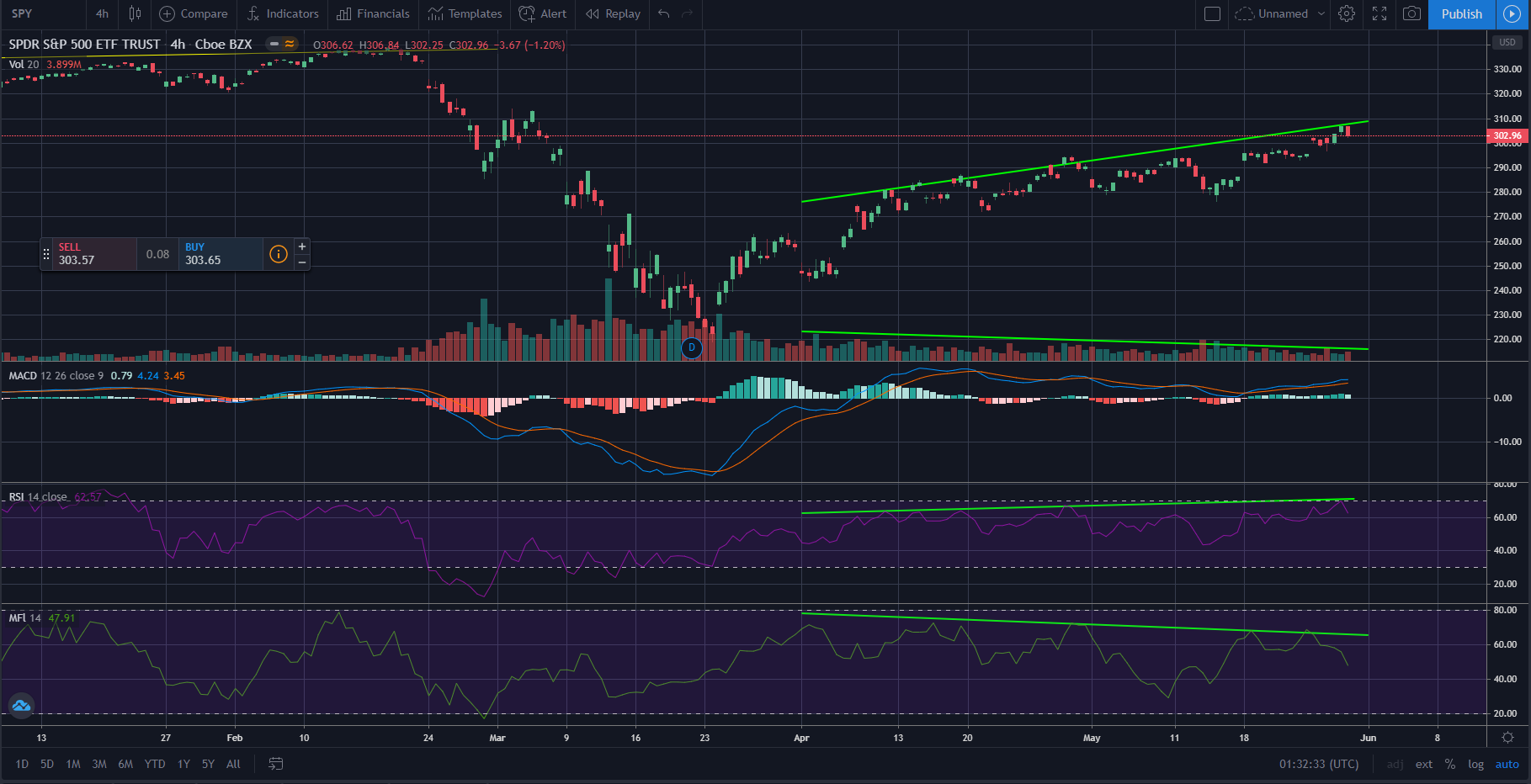The height and width of the screenshot is (784, 1531).
Task: Open order info warning icon
Action: 278,254
